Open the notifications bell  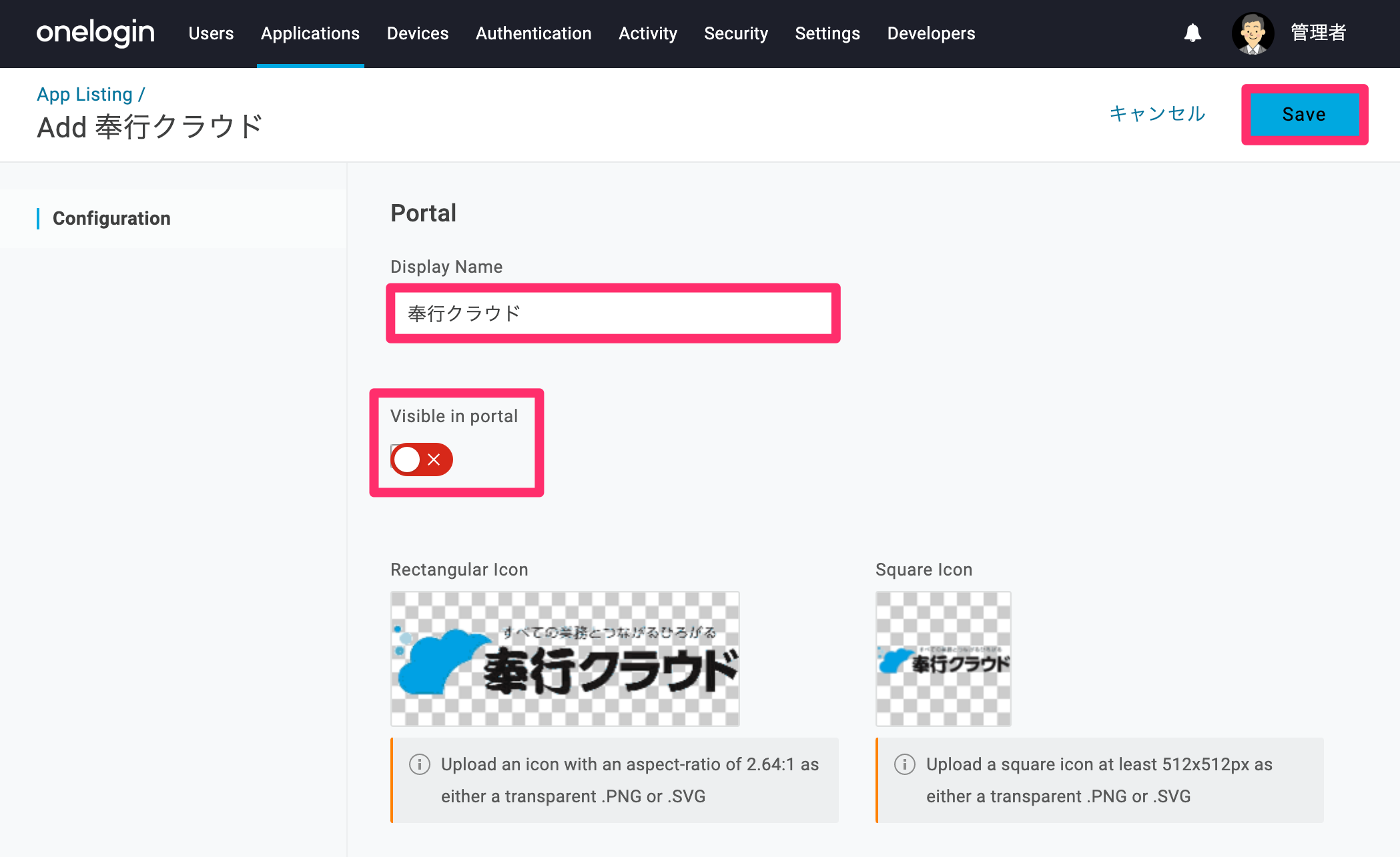tap(1192, 33)
